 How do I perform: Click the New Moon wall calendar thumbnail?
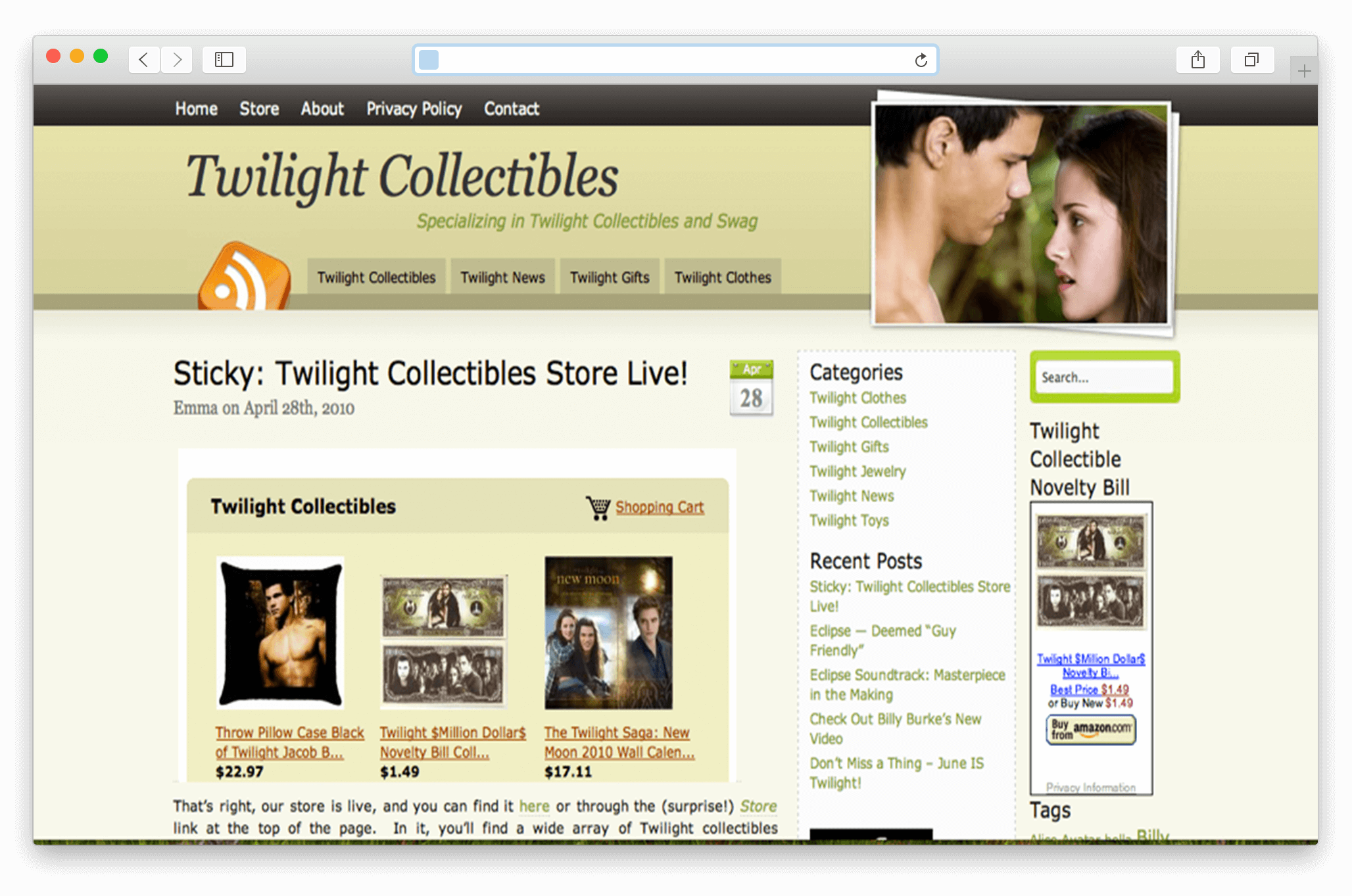point(608,631)
